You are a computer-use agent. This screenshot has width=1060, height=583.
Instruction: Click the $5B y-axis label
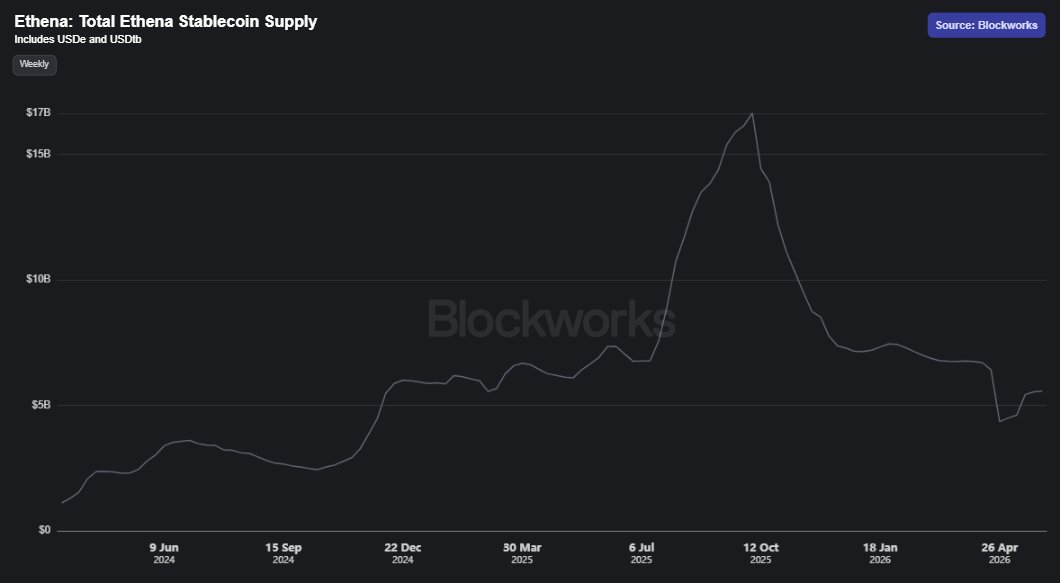tap(41, 404)
